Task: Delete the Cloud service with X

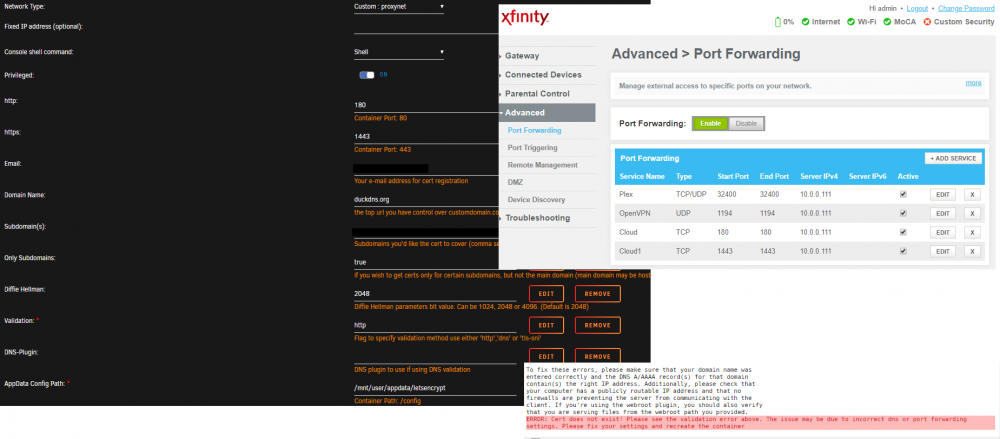Action: click(x=972, y=232)
